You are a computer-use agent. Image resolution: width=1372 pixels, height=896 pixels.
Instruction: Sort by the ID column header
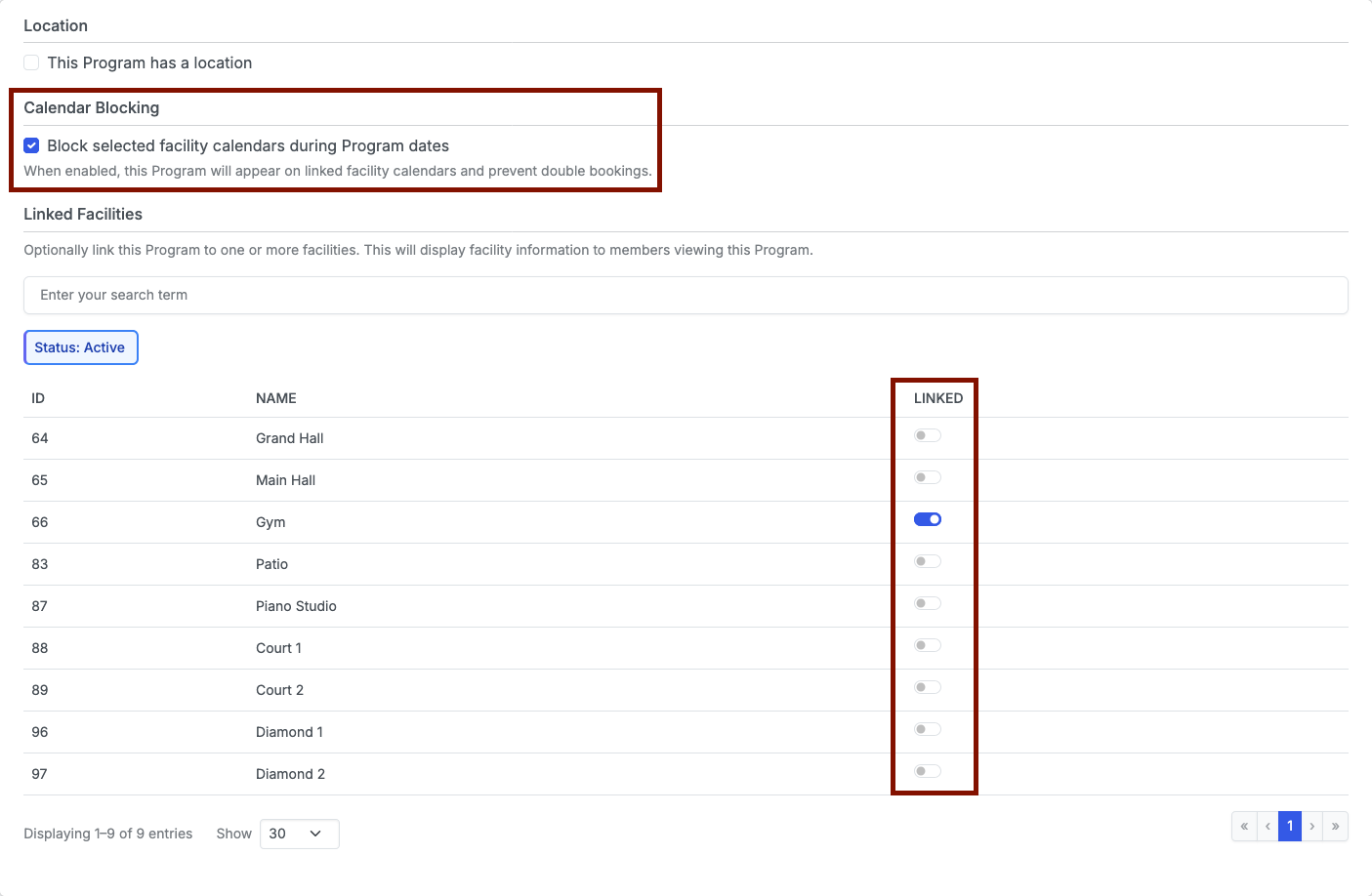click(38, 398)
